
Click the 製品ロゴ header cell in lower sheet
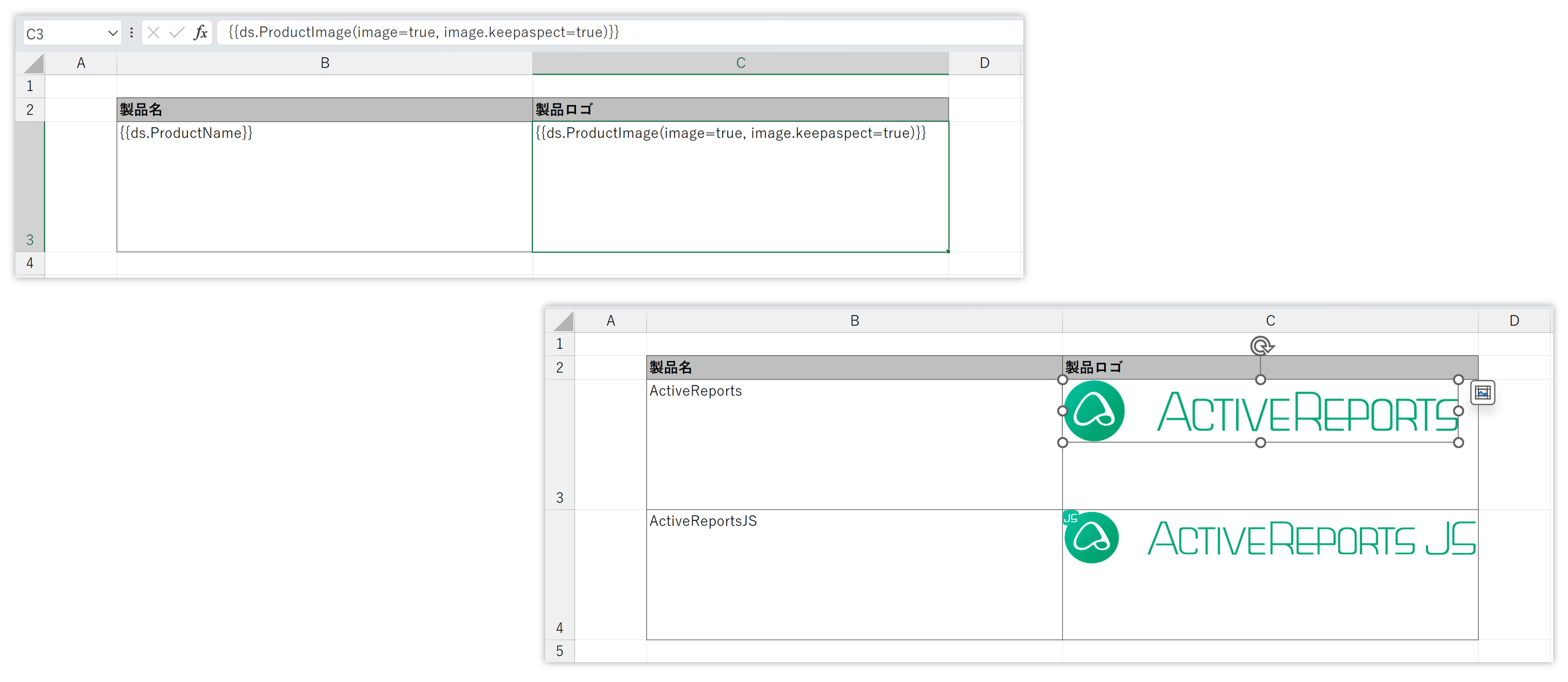(1270, 368)
